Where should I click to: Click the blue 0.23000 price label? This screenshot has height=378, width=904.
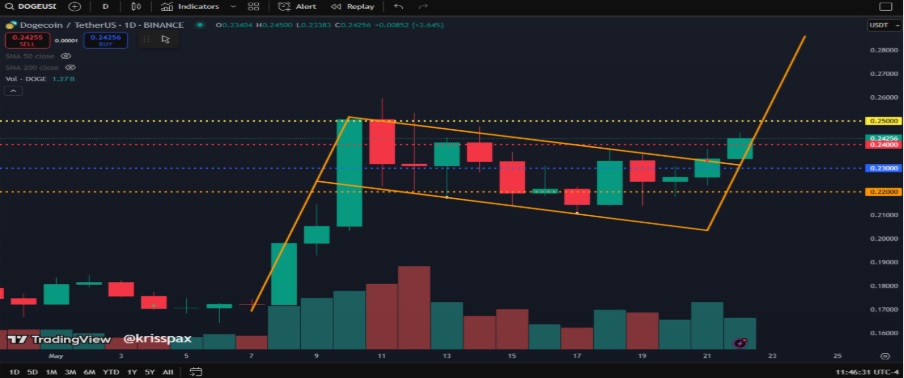[x=882, y=168]
